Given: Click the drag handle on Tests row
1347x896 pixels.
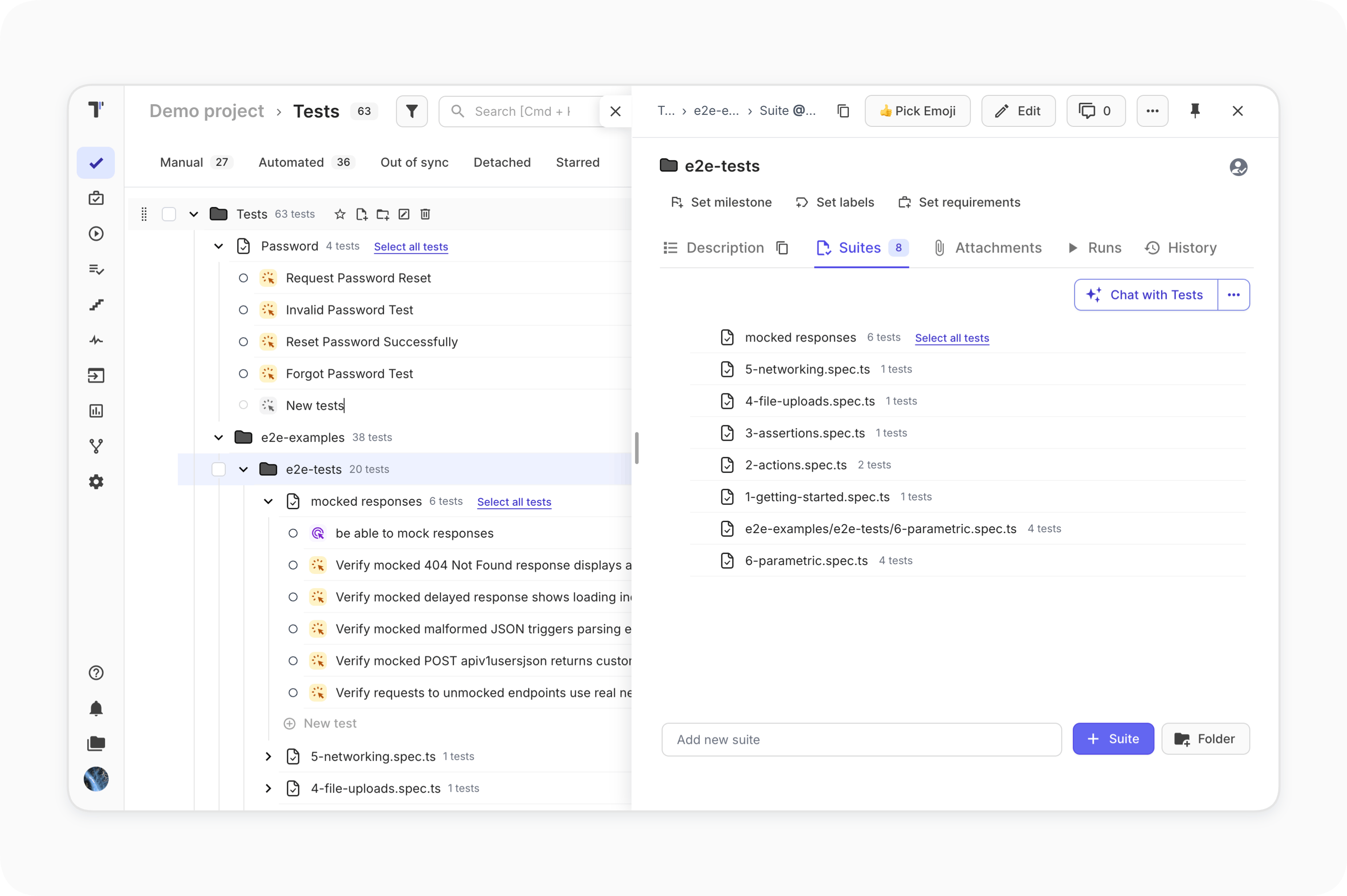Looking at the screenshot, I should coord(144,214).
